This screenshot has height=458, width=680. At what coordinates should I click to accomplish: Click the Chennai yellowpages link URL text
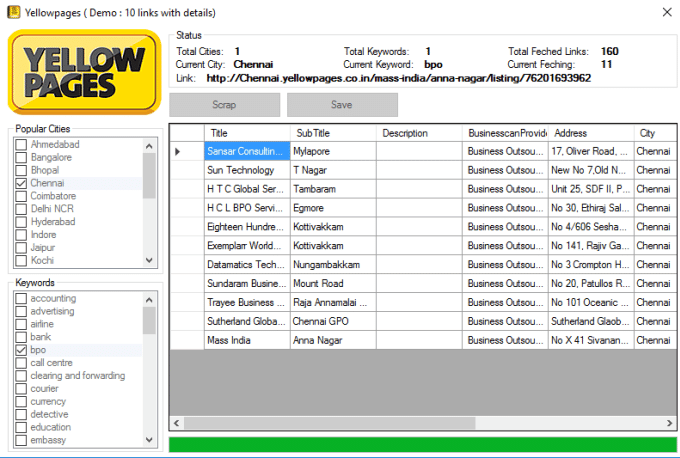click(399, 78)
